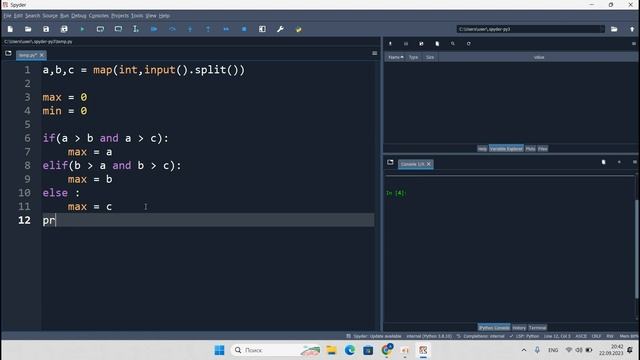Screen dimensions: 640x360
Task: Open the Projects menu
Action: tap(120, 16)
